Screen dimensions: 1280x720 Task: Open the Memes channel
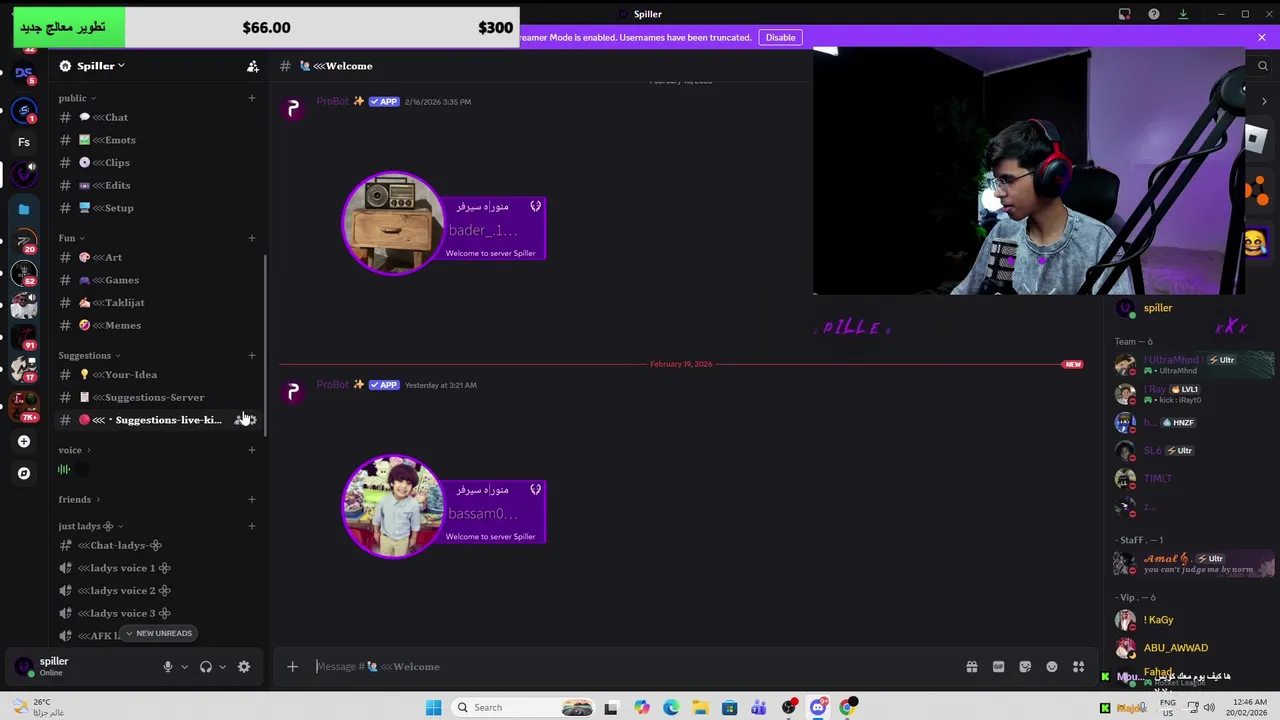click(158, 325)
